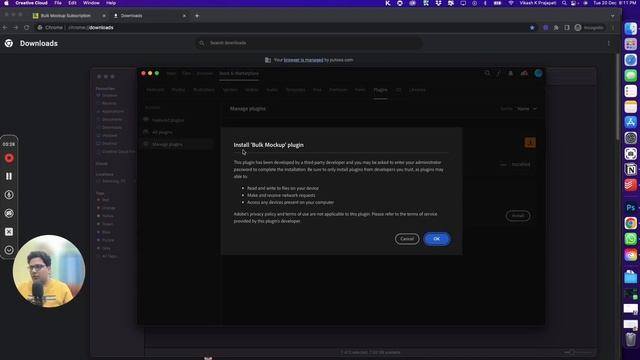
Task: Open a new Chrome tab
Action: [197, 16]
